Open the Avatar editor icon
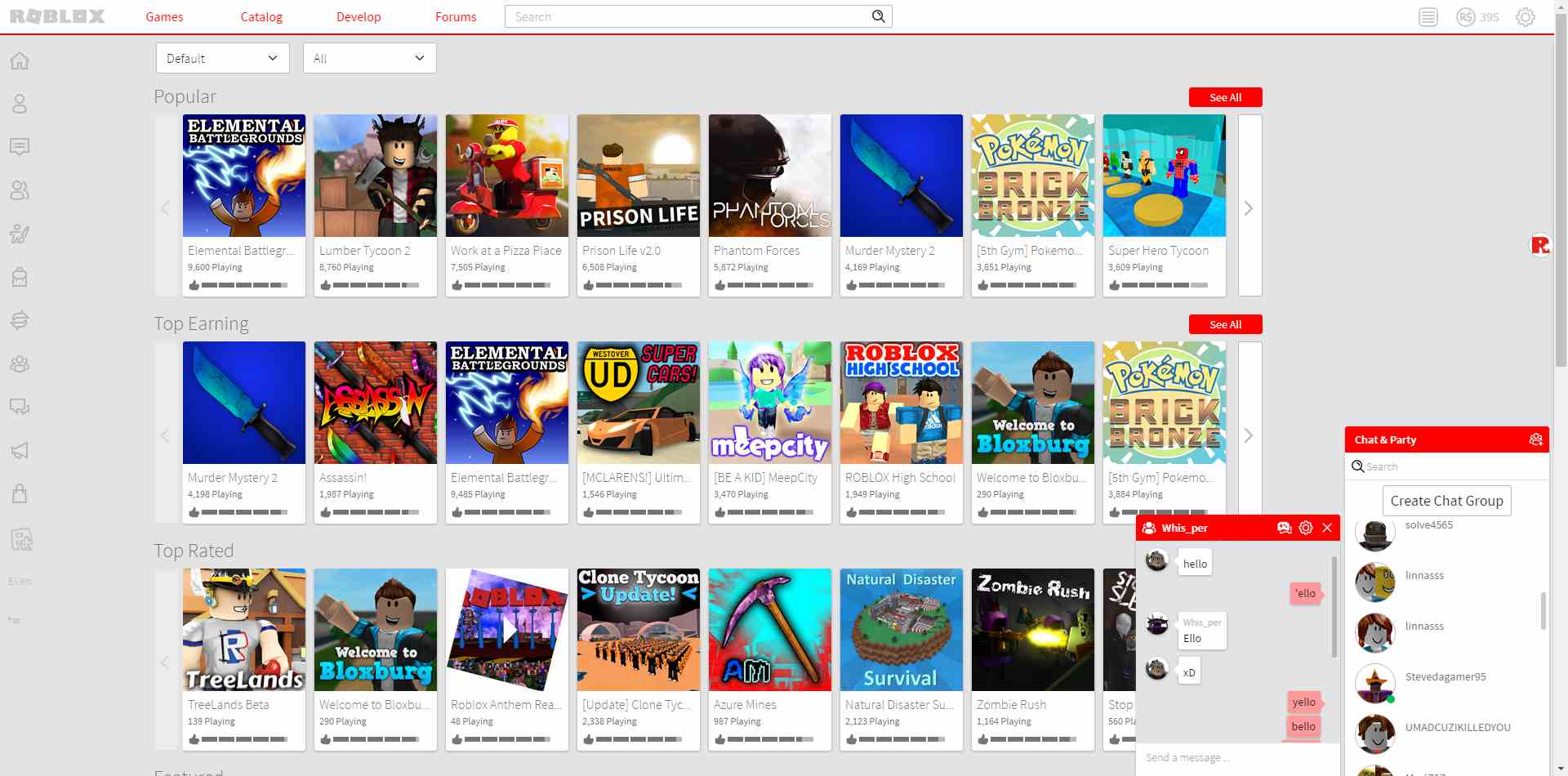The width and height of the screenshot is (1568, 776). click(x=19, y=233)
